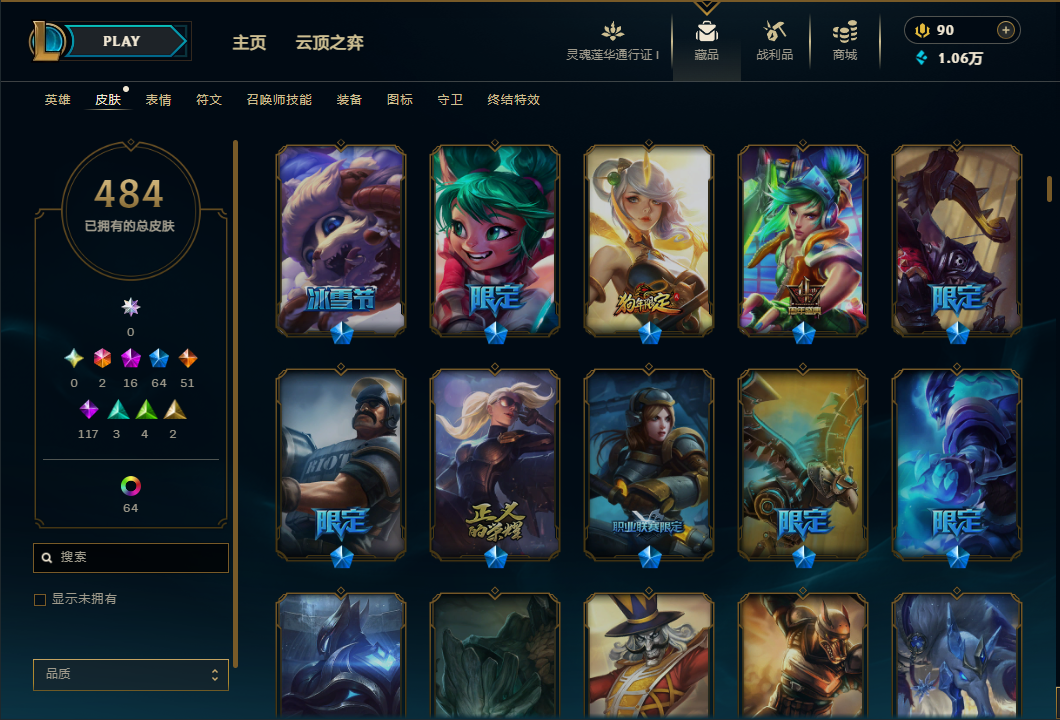This screenshot has height=720, width=1060.
Task: Click the League logo icon beside PLAY
Action: click(x=47, y=41)
